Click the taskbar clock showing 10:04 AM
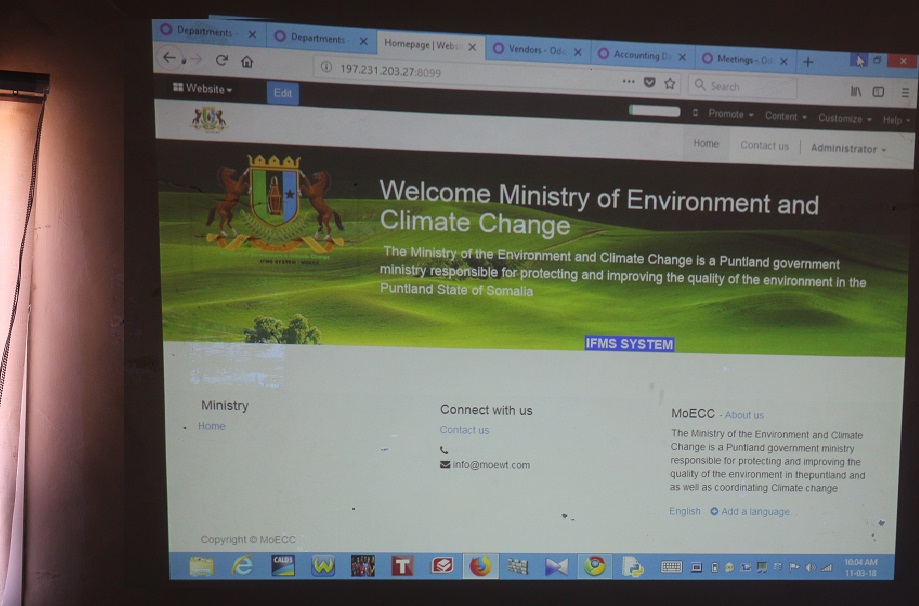 [x=860, y=567]
